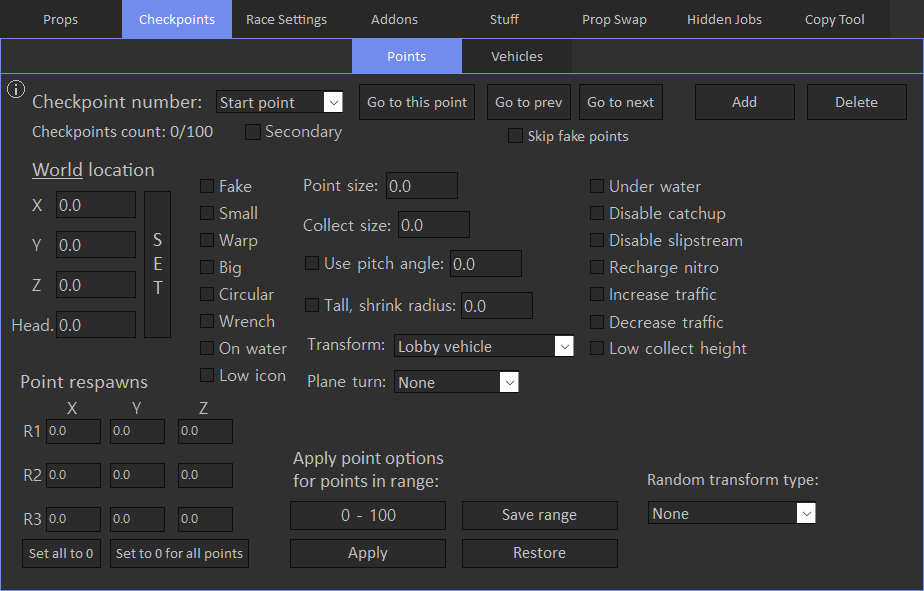Click Go to prev button
The height and width of the screenshot is (591, 924).
point(529,102)
